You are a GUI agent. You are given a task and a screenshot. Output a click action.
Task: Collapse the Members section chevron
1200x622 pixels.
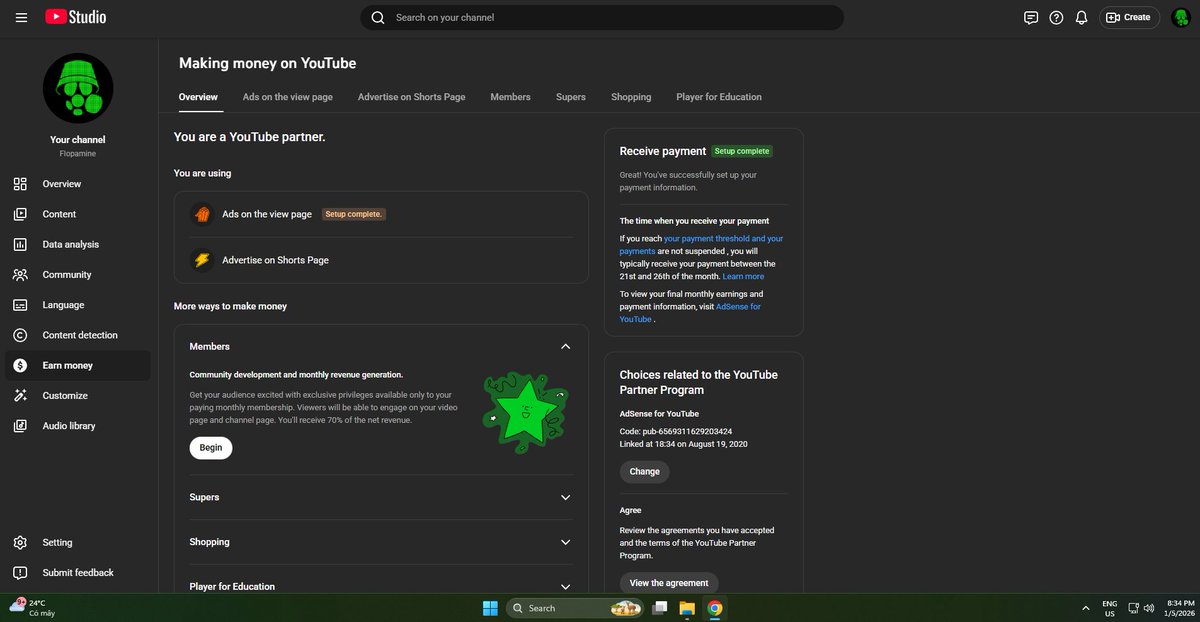coord(565,347)
